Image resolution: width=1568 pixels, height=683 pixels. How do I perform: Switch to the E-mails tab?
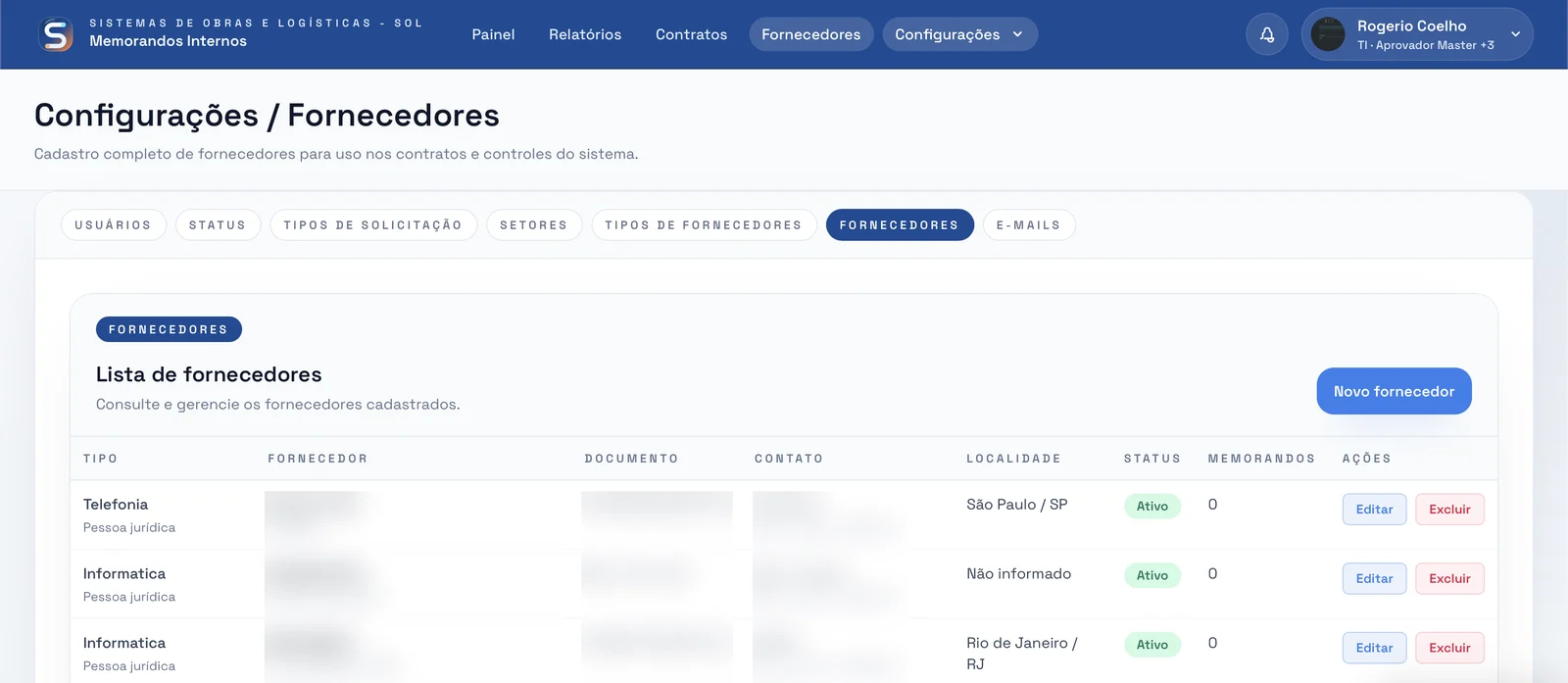1029,224
